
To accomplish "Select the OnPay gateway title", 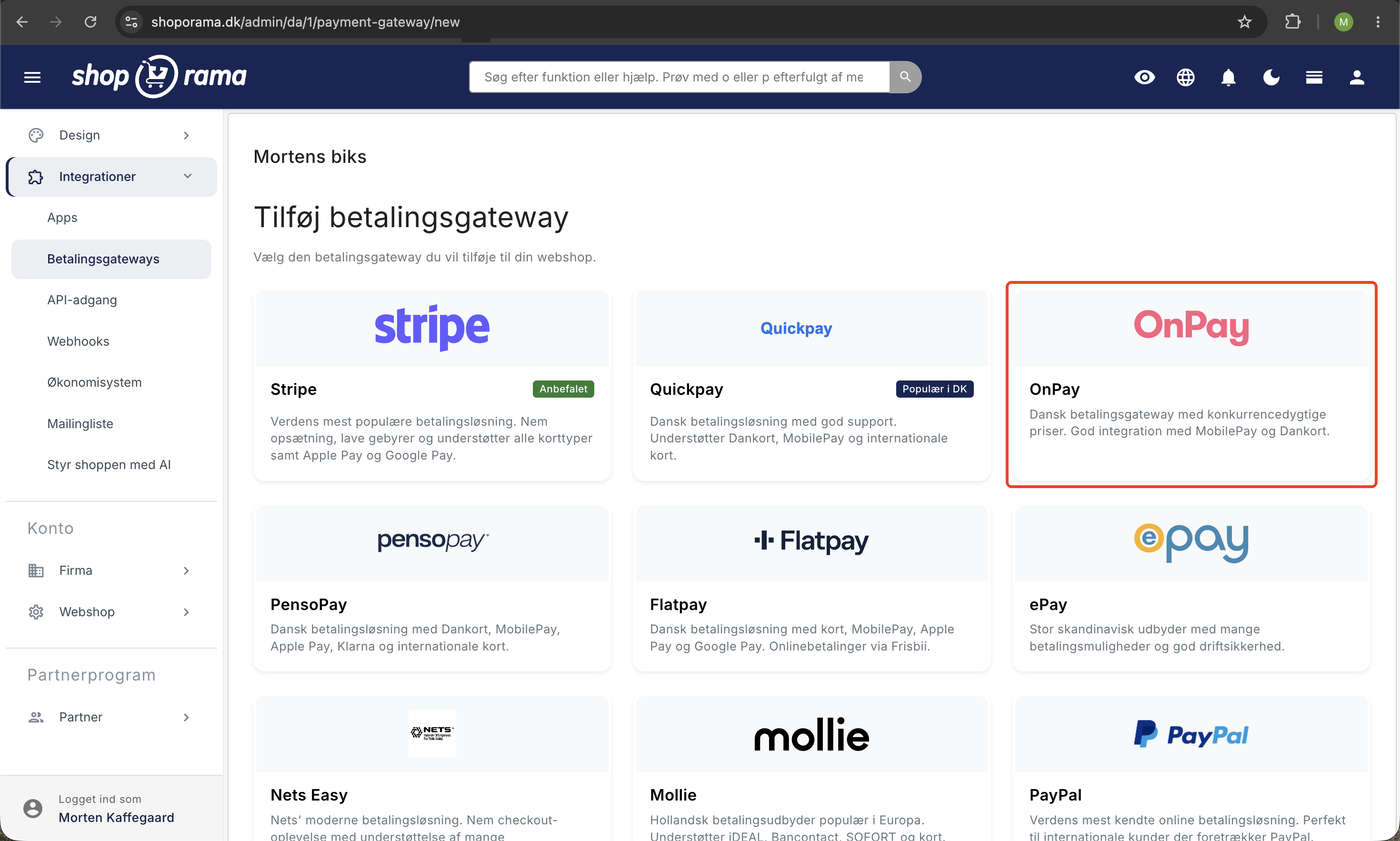I will pos(1055,390).
